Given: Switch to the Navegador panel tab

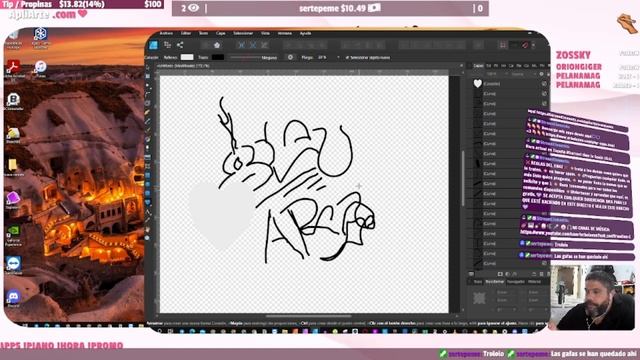Looking at the screenshot, I should tap(516, 282).
